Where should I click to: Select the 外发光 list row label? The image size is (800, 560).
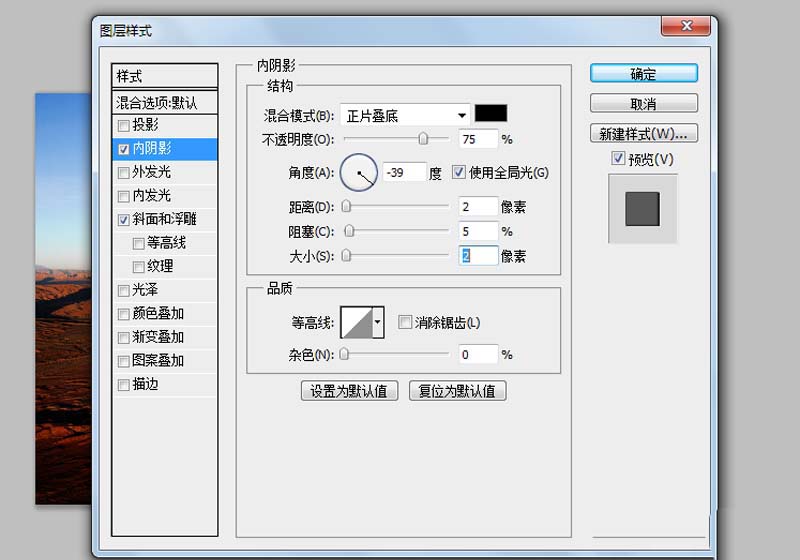tap(152, 172)
